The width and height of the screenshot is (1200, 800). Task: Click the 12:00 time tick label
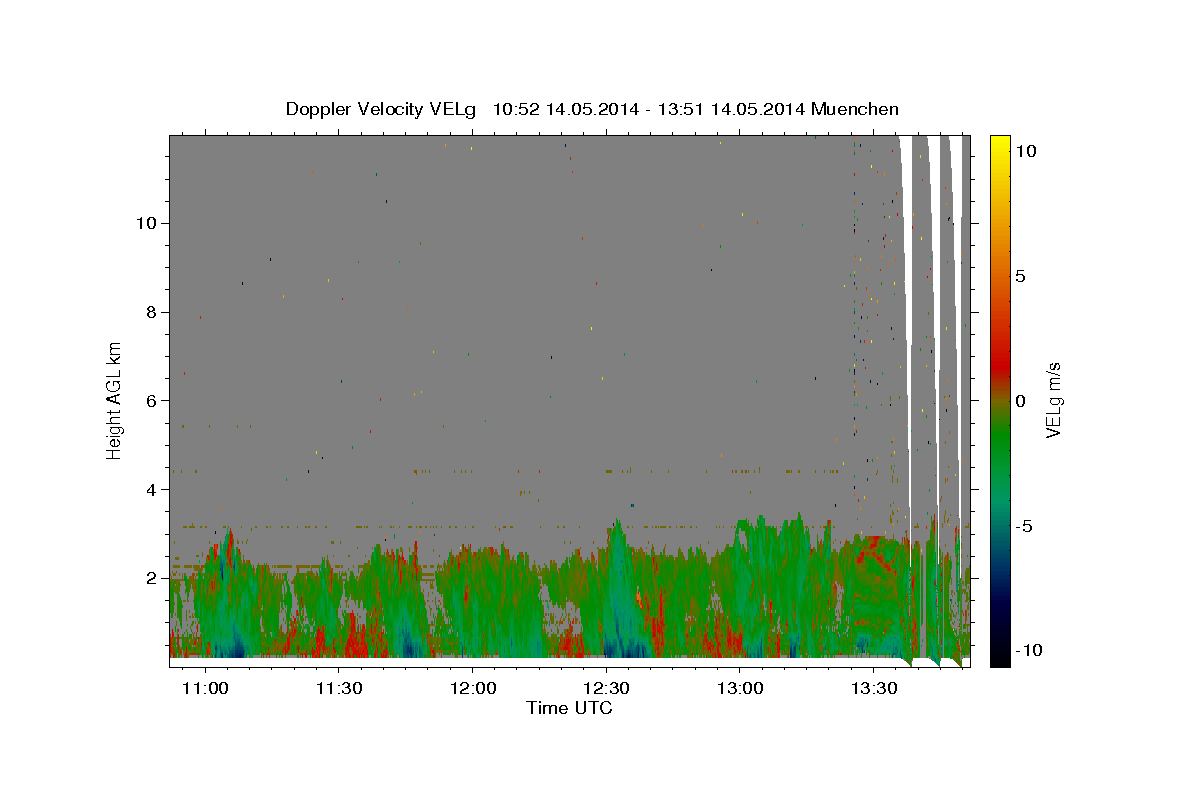pos(472,688)
